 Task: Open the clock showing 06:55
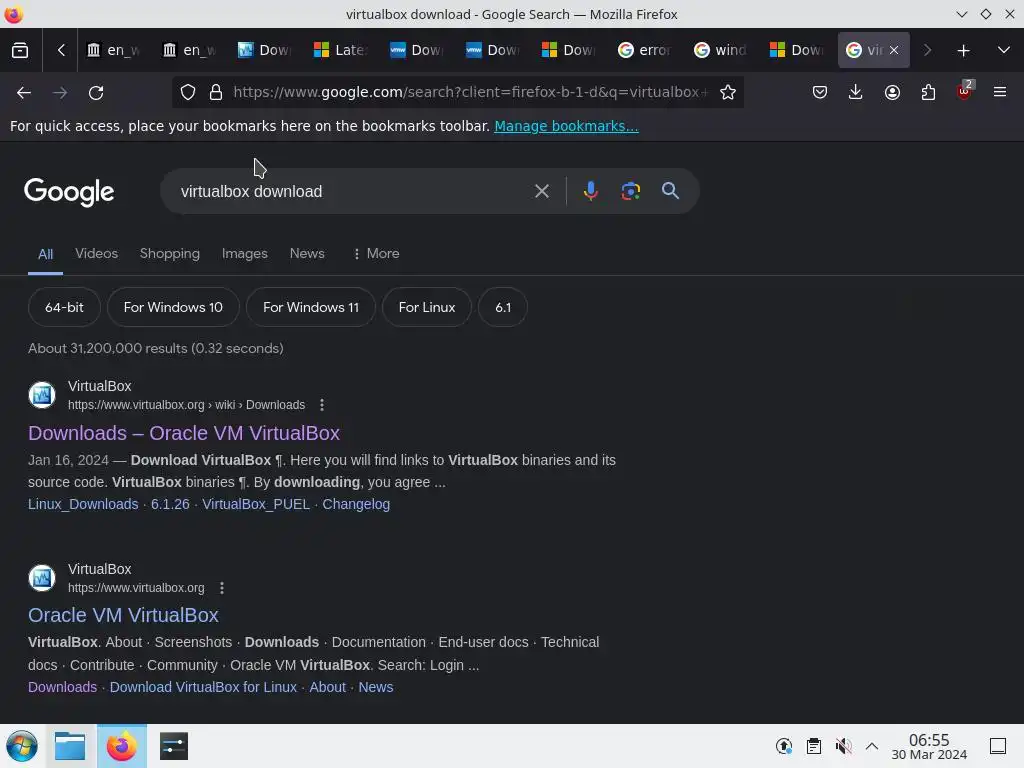point(929,746)
